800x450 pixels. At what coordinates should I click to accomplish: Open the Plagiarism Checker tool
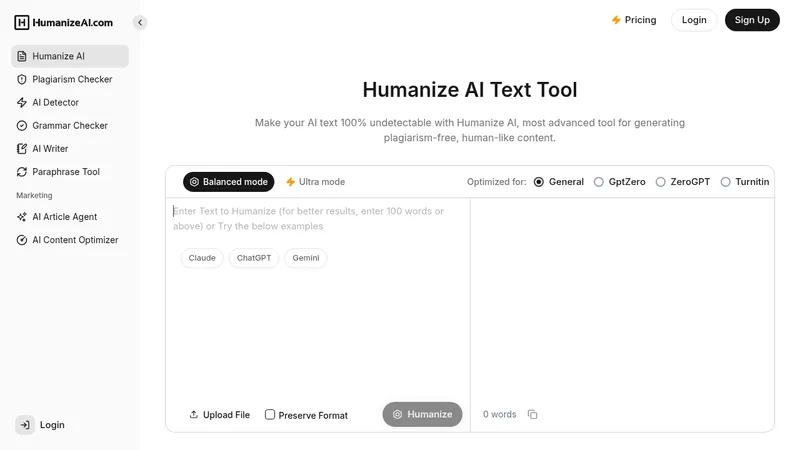pos(70,79)
